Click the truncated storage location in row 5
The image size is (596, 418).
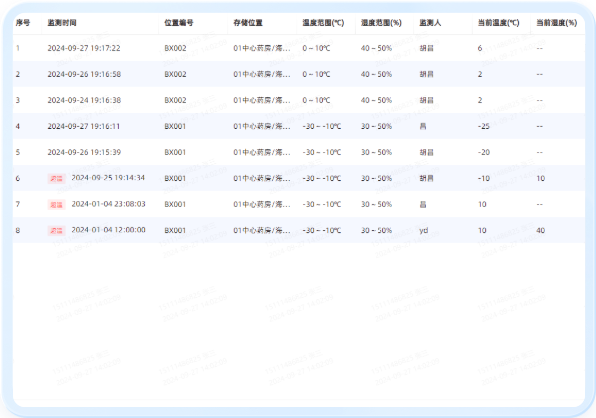262,152
